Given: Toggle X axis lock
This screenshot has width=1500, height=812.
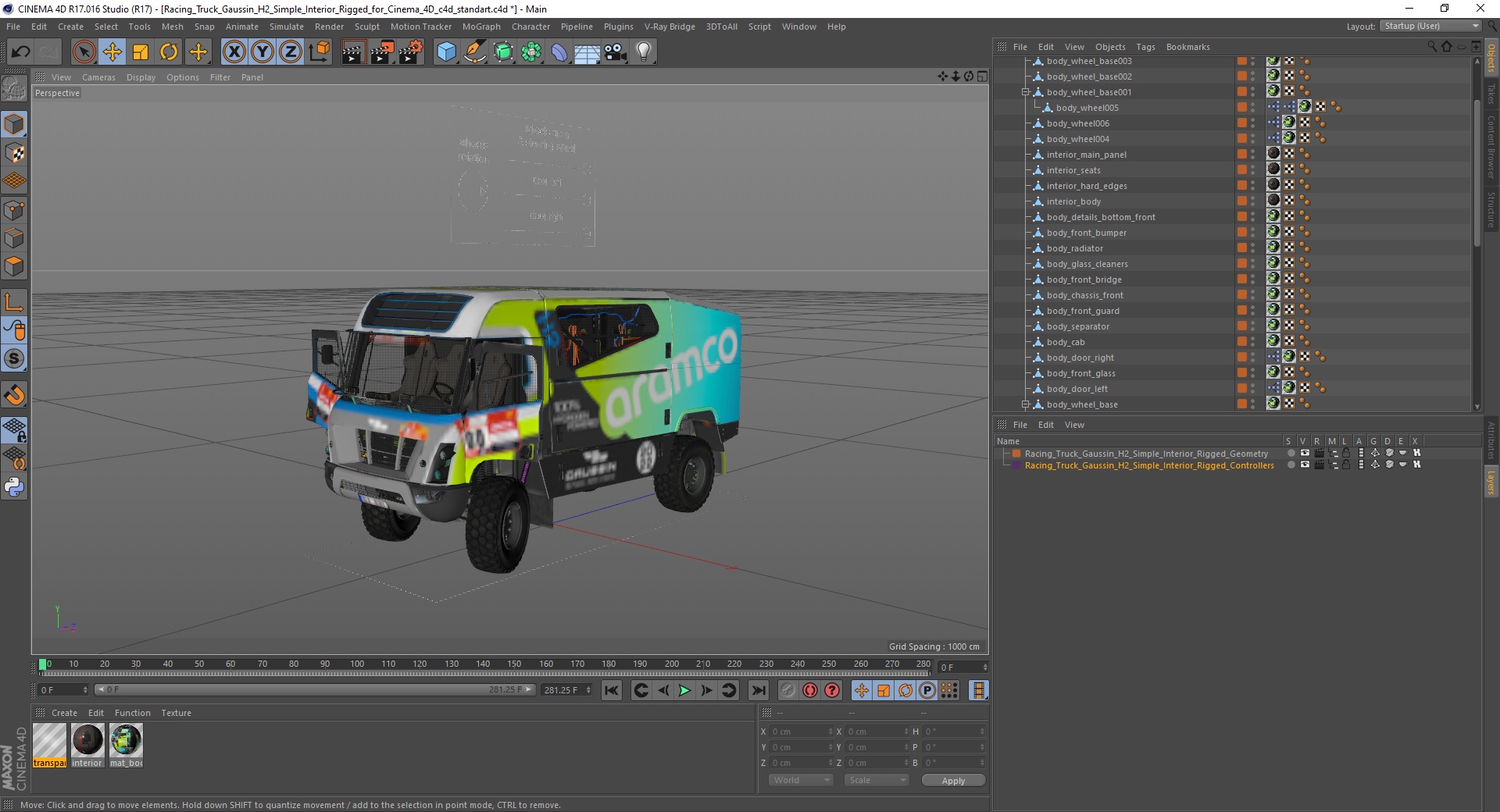Looking at the screenshot, I should (x=234, y=52).
